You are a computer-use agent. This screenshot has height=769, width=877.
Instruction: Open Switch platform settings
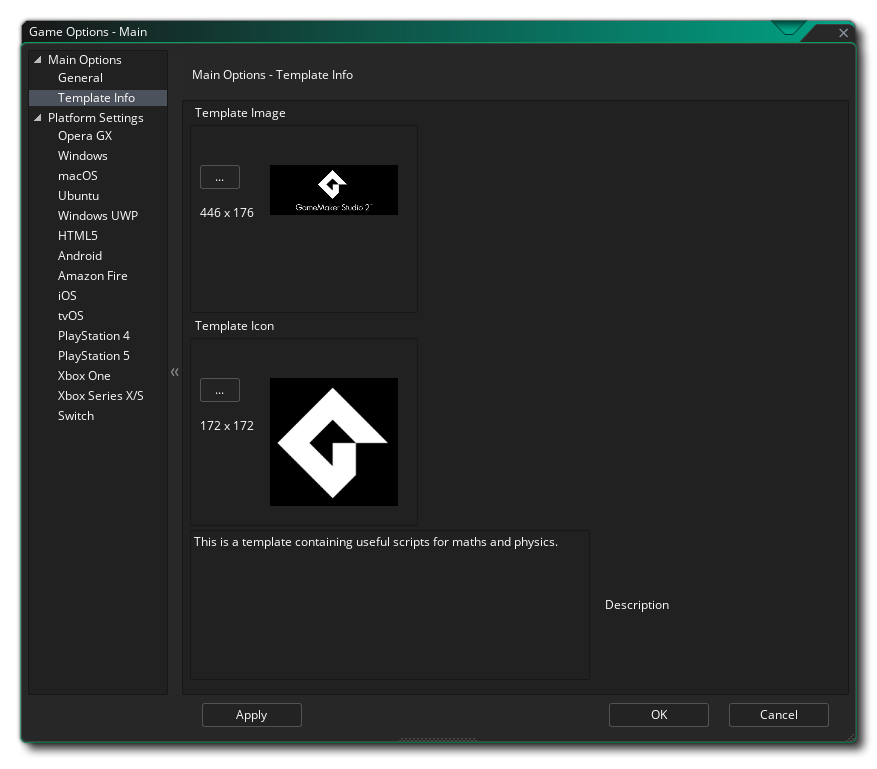click(76, 416)
